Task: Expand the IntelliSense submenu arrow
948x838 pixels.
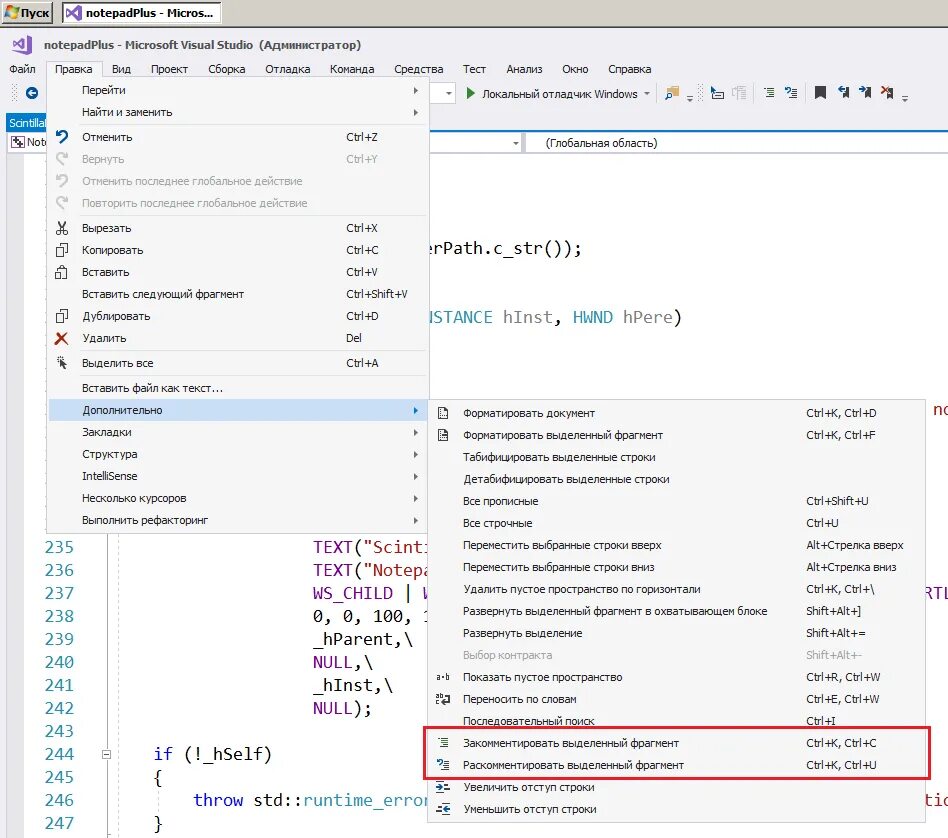Action: 415,476
